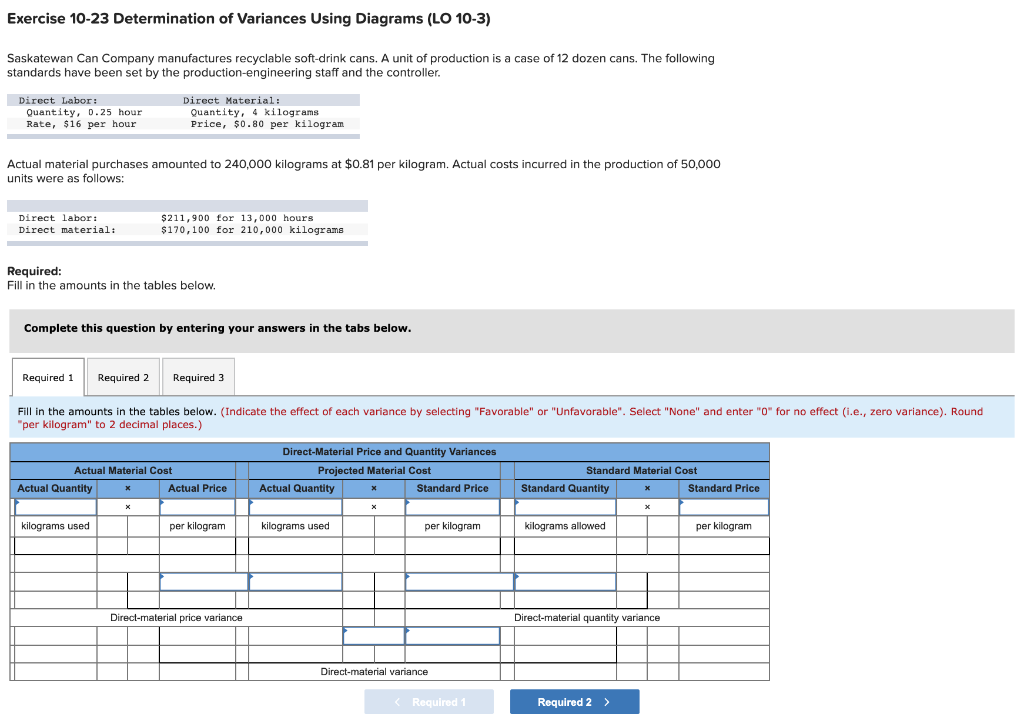1024x727 pixels.
Task: Click the Standard Quantity kilograms allowed input field
Action: click(x=565, y=507)
